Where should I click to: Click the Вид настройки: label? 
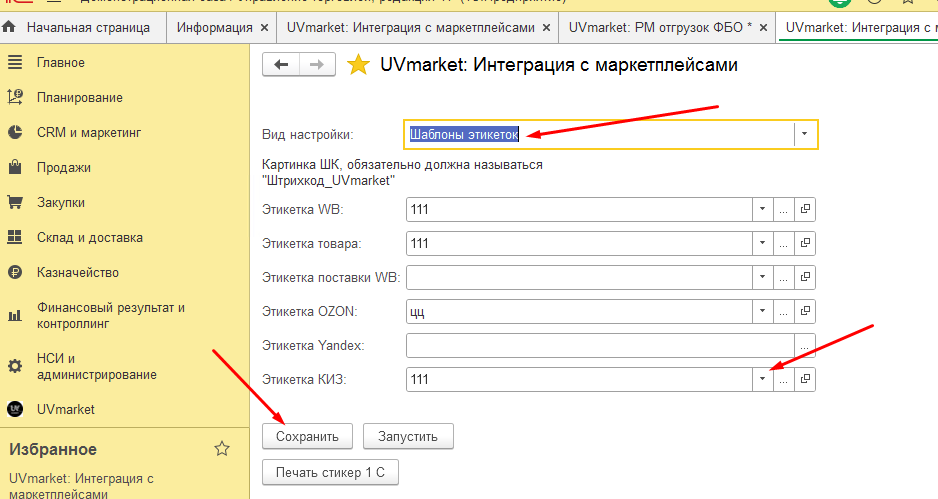coord(307,135)
